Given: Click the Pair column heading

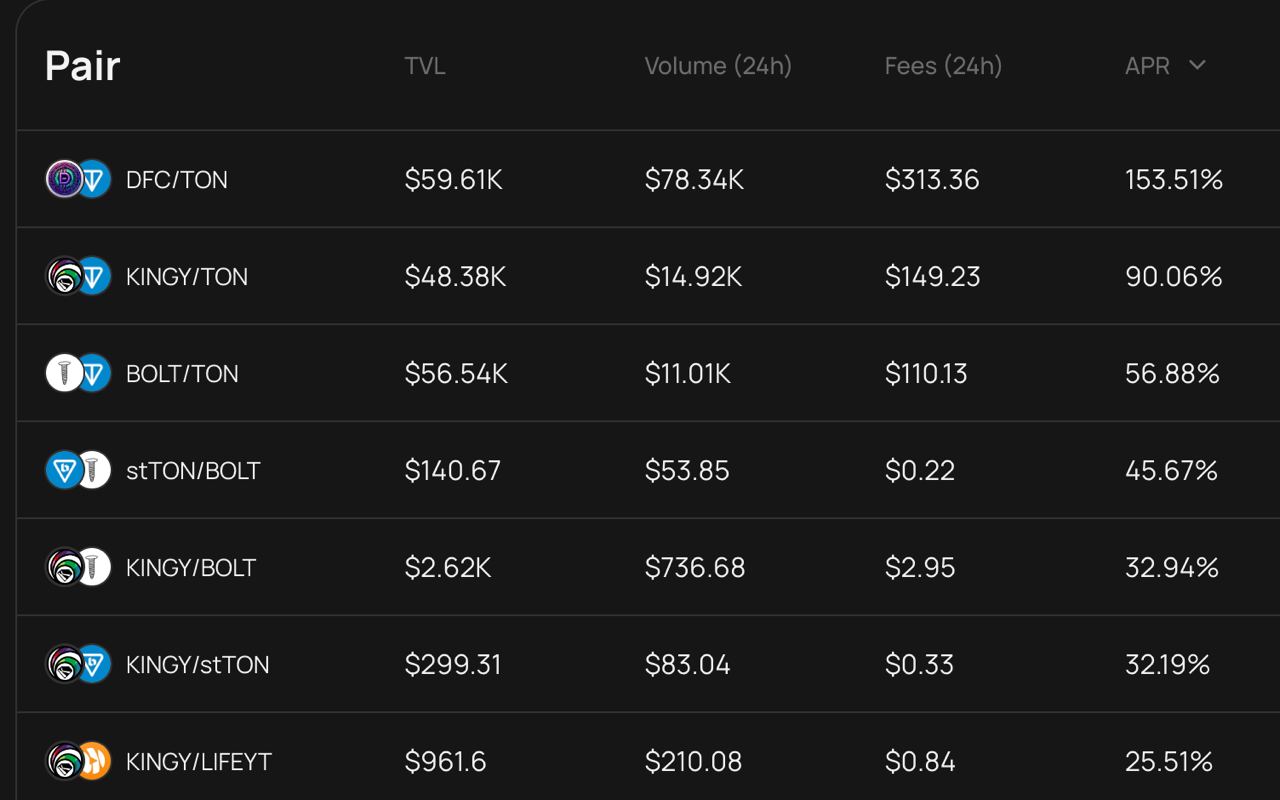Looking at the screenshot, I should coord(82,66).
